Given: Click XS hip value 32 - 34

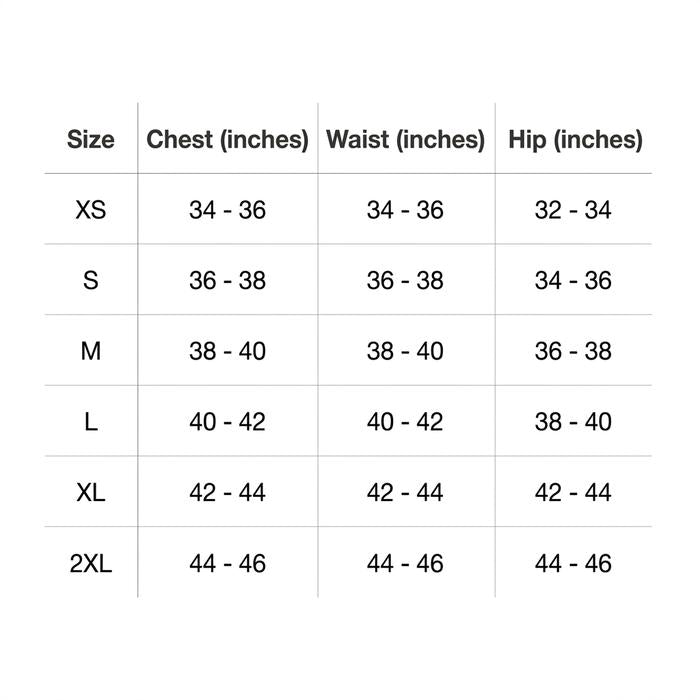Looking at the screenshot, I should (573, 210).
